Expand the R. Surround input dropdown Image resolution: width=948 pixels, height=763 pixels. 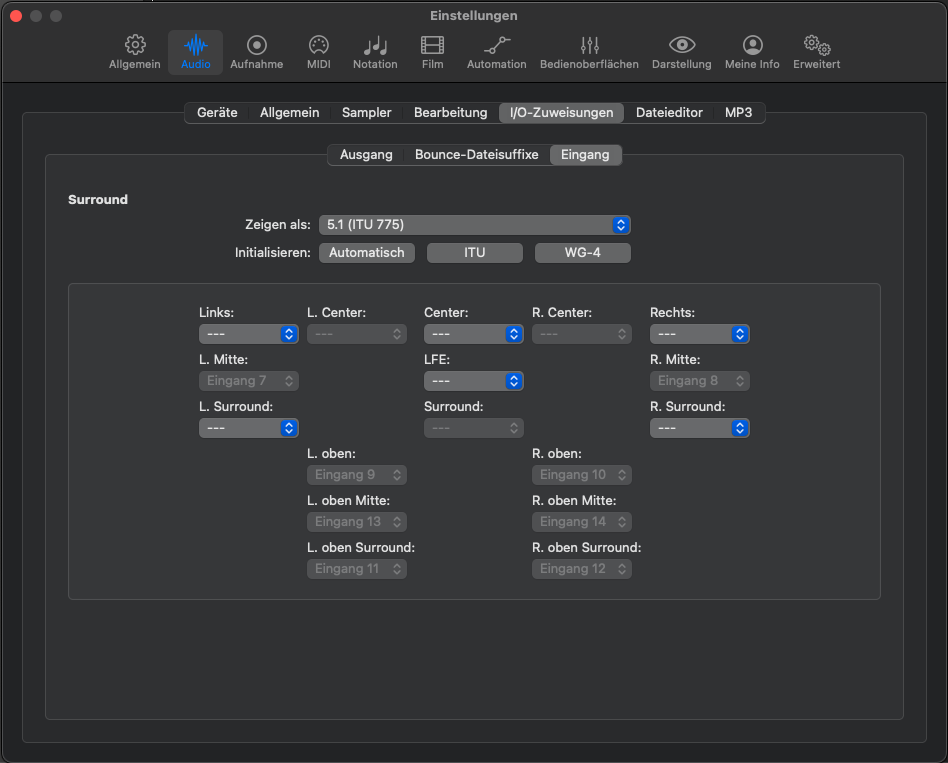point(699,428)
